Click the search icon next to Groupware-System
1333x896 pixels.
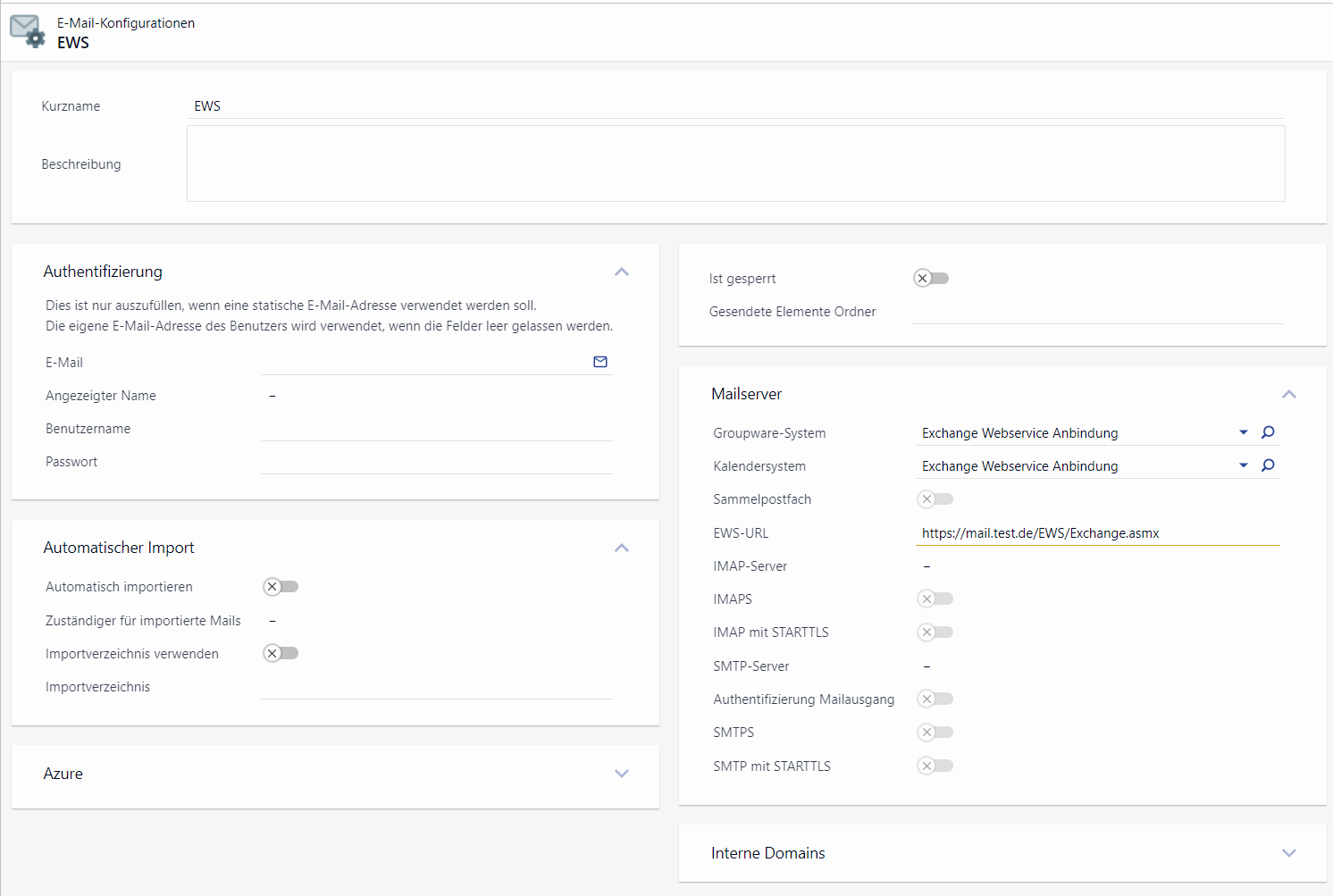[1268, 432]
